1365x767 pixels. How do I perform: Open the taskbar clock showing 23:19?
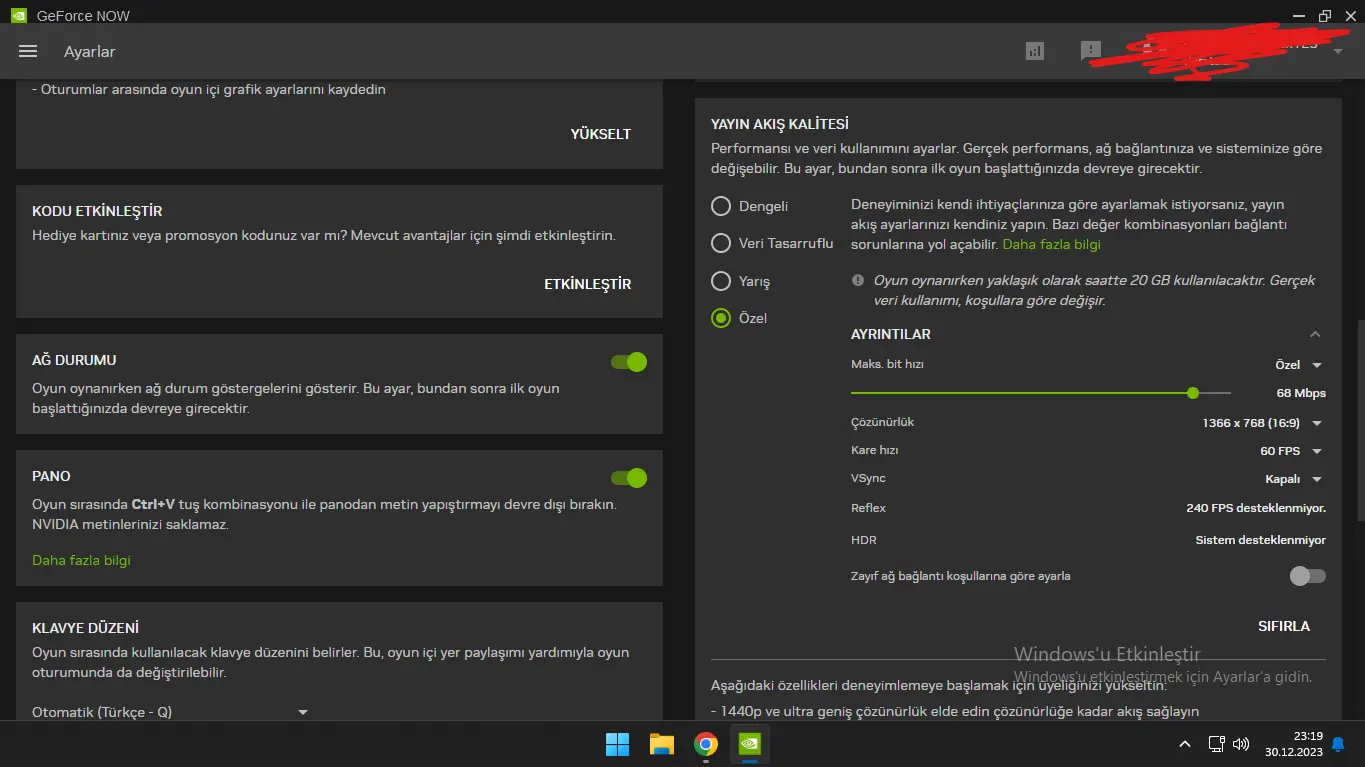[1296, 744]
